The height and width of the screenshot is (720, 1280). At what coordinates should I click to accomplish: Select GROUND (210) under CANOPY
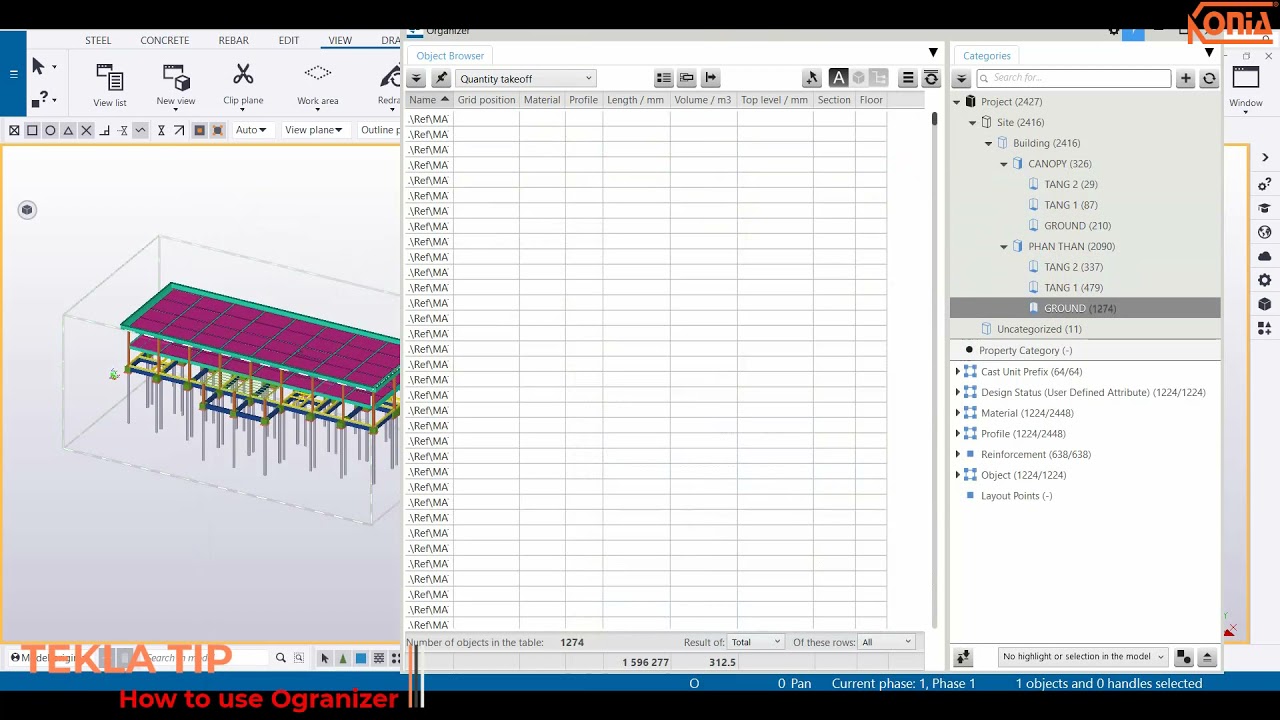click(1077, 226)
